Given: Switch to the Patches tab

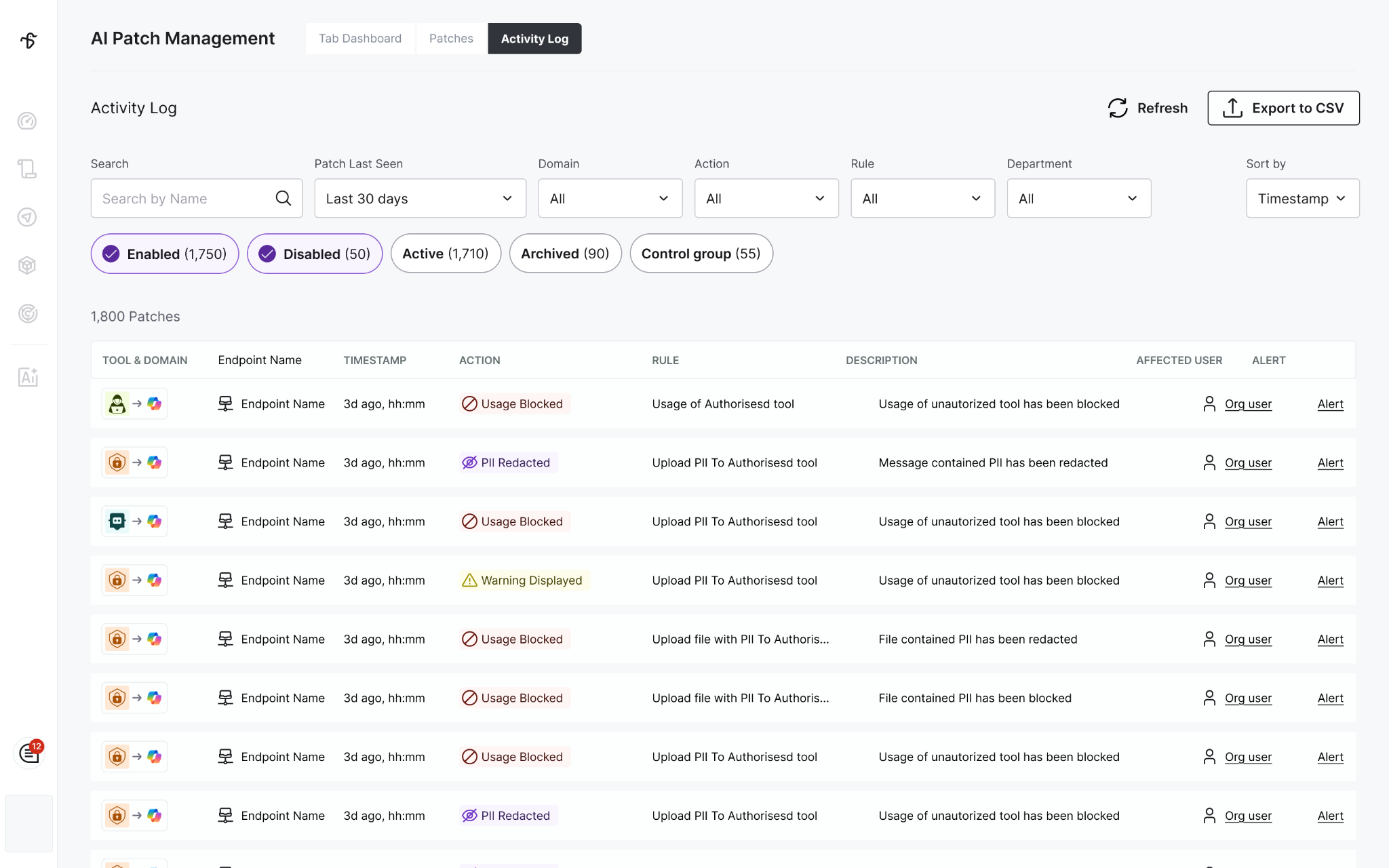Looking at the screenshot, I should point(451,39).
